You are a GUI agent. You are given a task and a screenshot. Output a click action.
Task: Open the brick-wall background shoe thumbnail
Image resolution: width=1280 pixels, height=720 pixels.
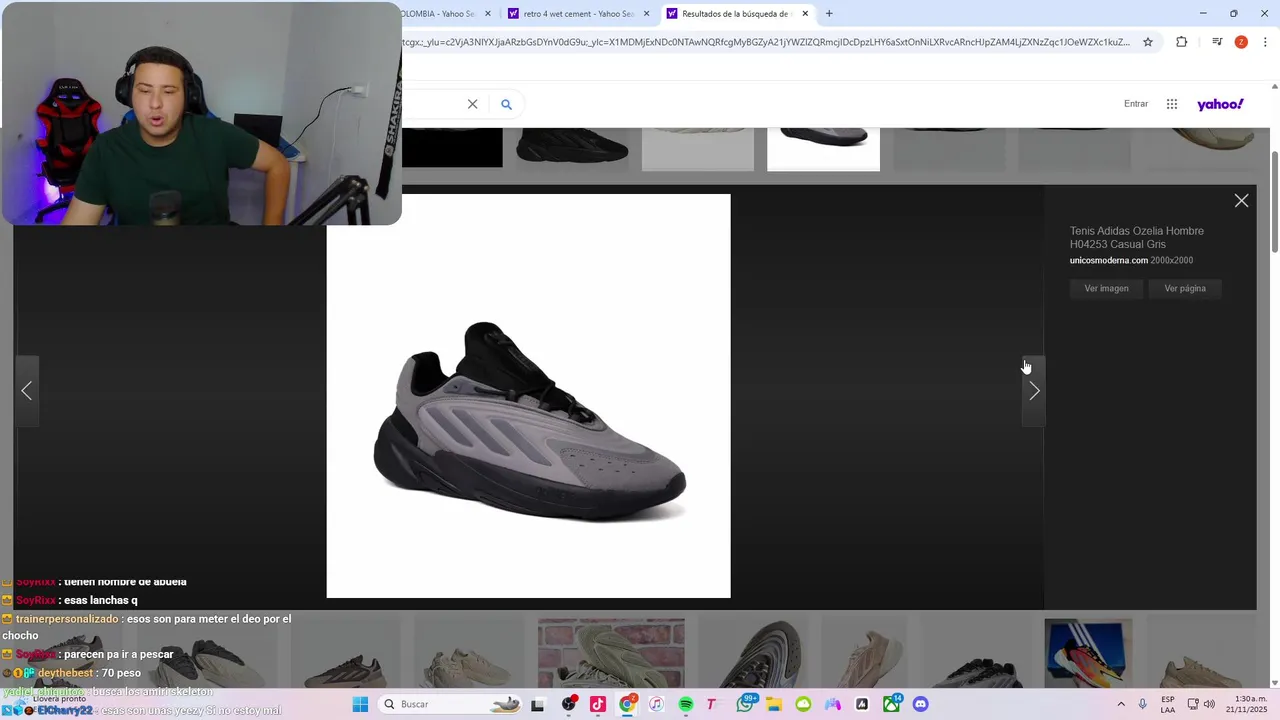(x=611, y=653)
